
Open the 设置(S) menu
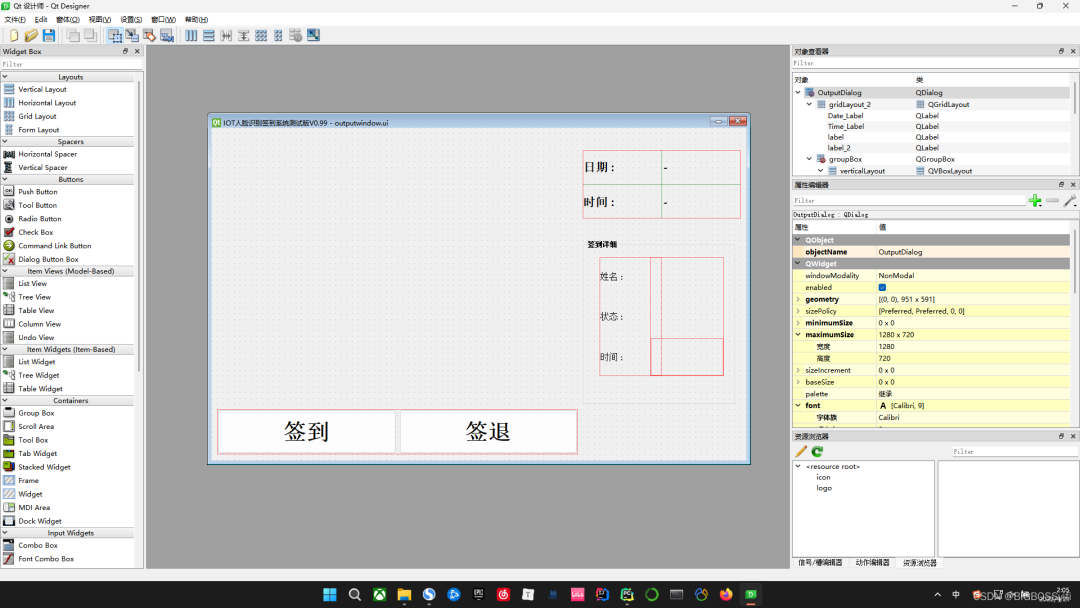point(131,19)
